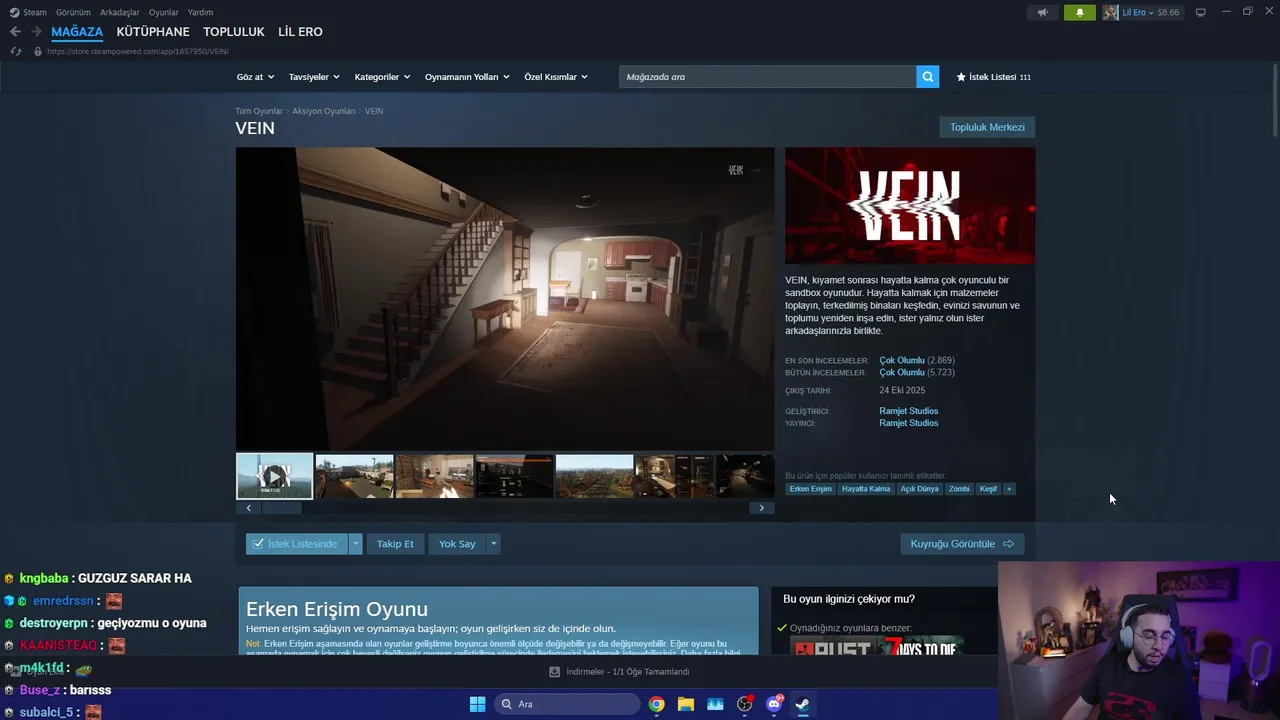This screenshot has width=1280, height=720.
Task: Click Kuyruğu Görüntüle button
Action: [x=962, y=544]
